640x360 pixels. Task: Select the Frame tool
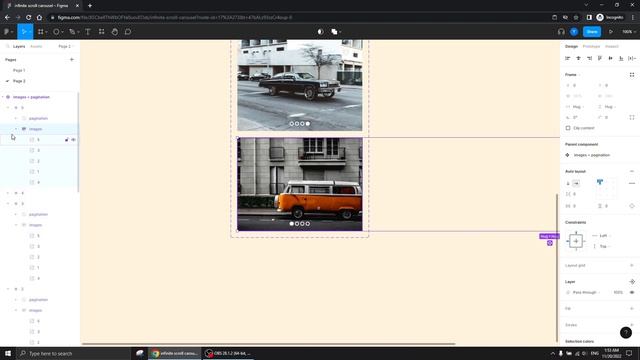(x=41, y=31)
